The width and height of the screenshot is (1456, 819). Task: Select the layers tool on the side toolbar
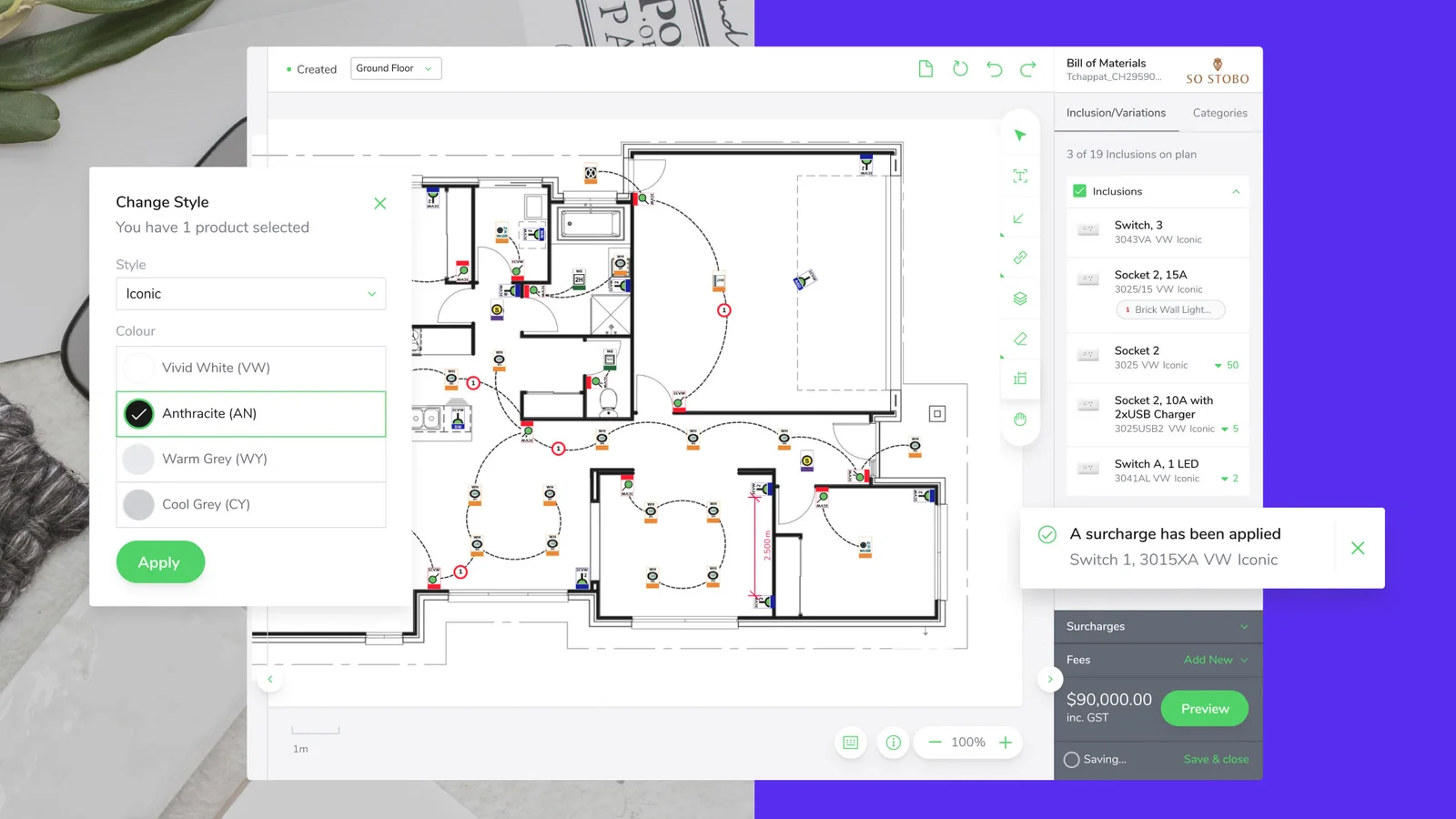point(1019,298)
